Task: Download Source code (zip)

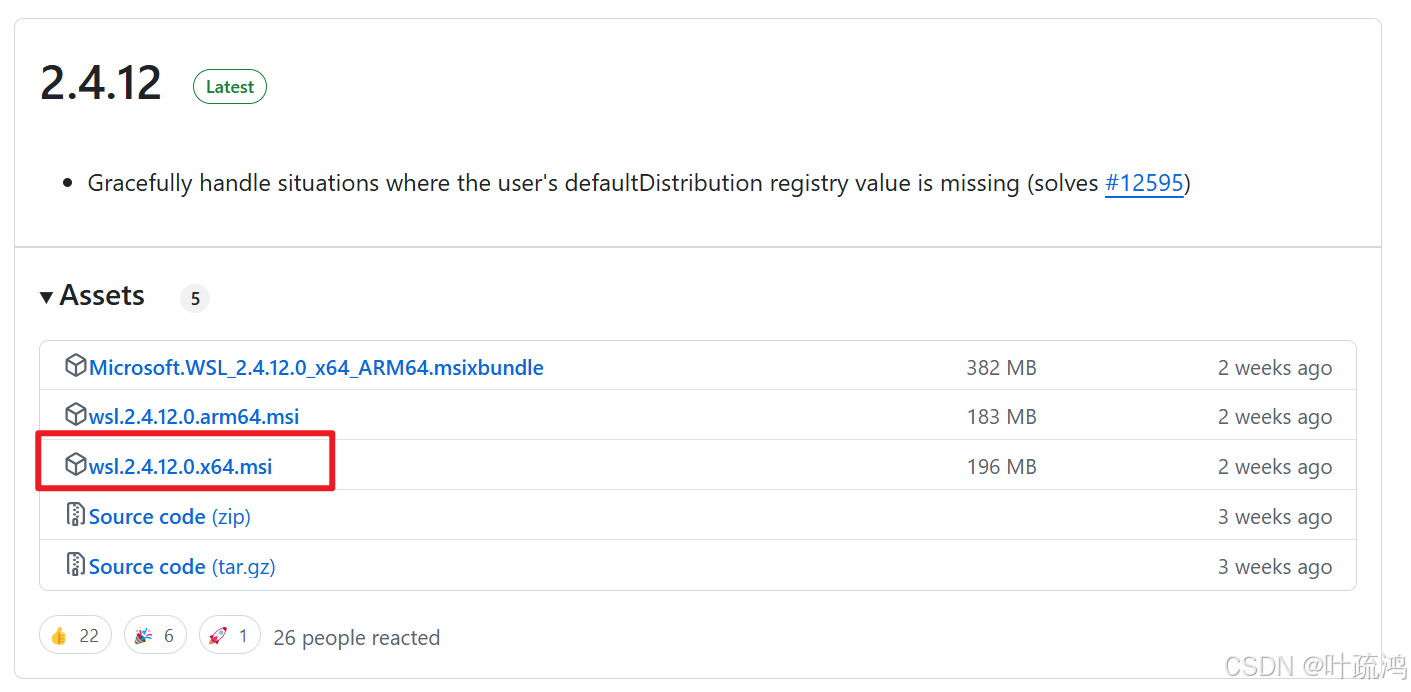Action: (x=169, y=517)
